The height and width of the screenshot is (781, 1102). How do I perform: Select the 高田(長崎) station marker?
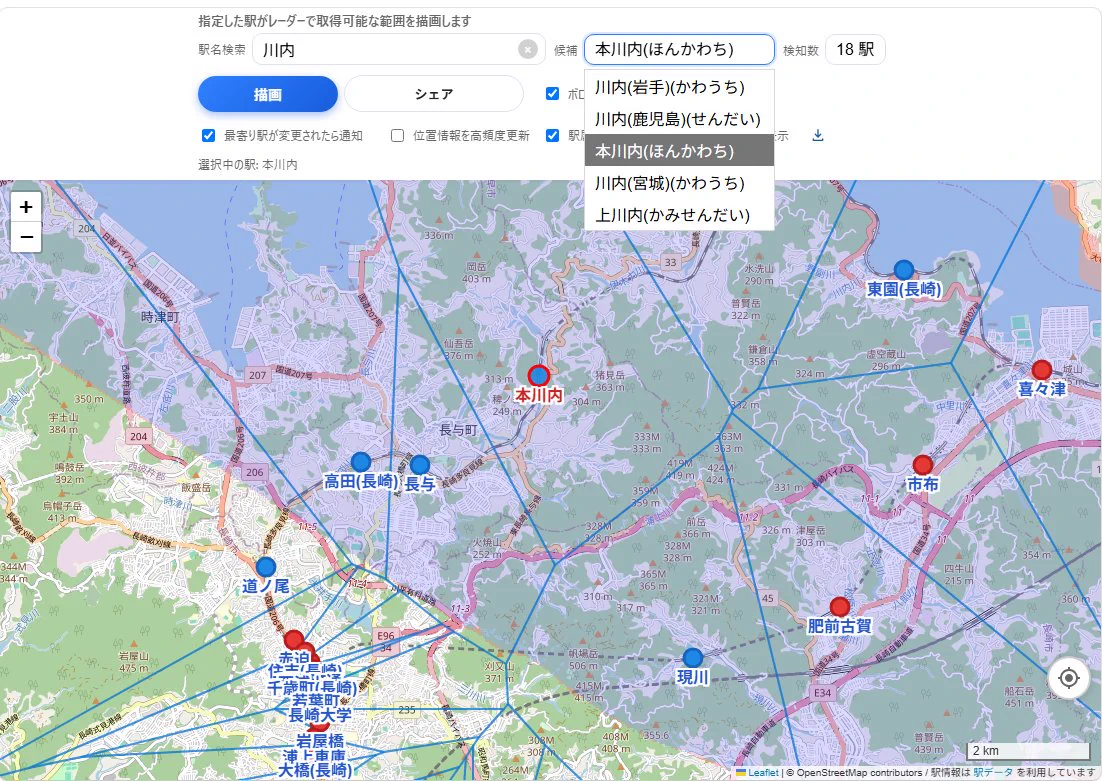tap(361, 462)
